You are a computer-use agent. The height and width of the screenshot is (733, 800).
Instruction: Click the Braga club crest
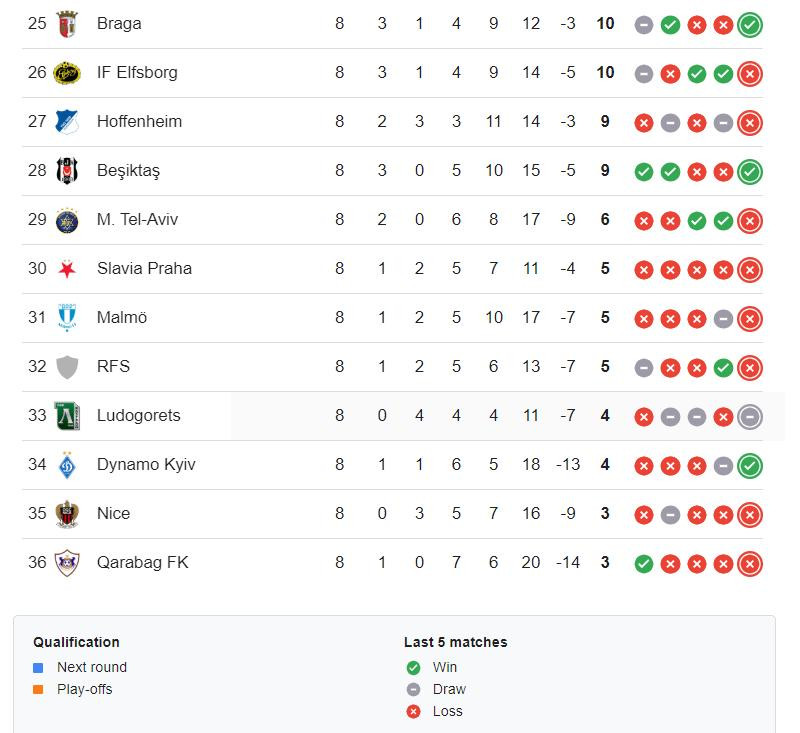67,24
